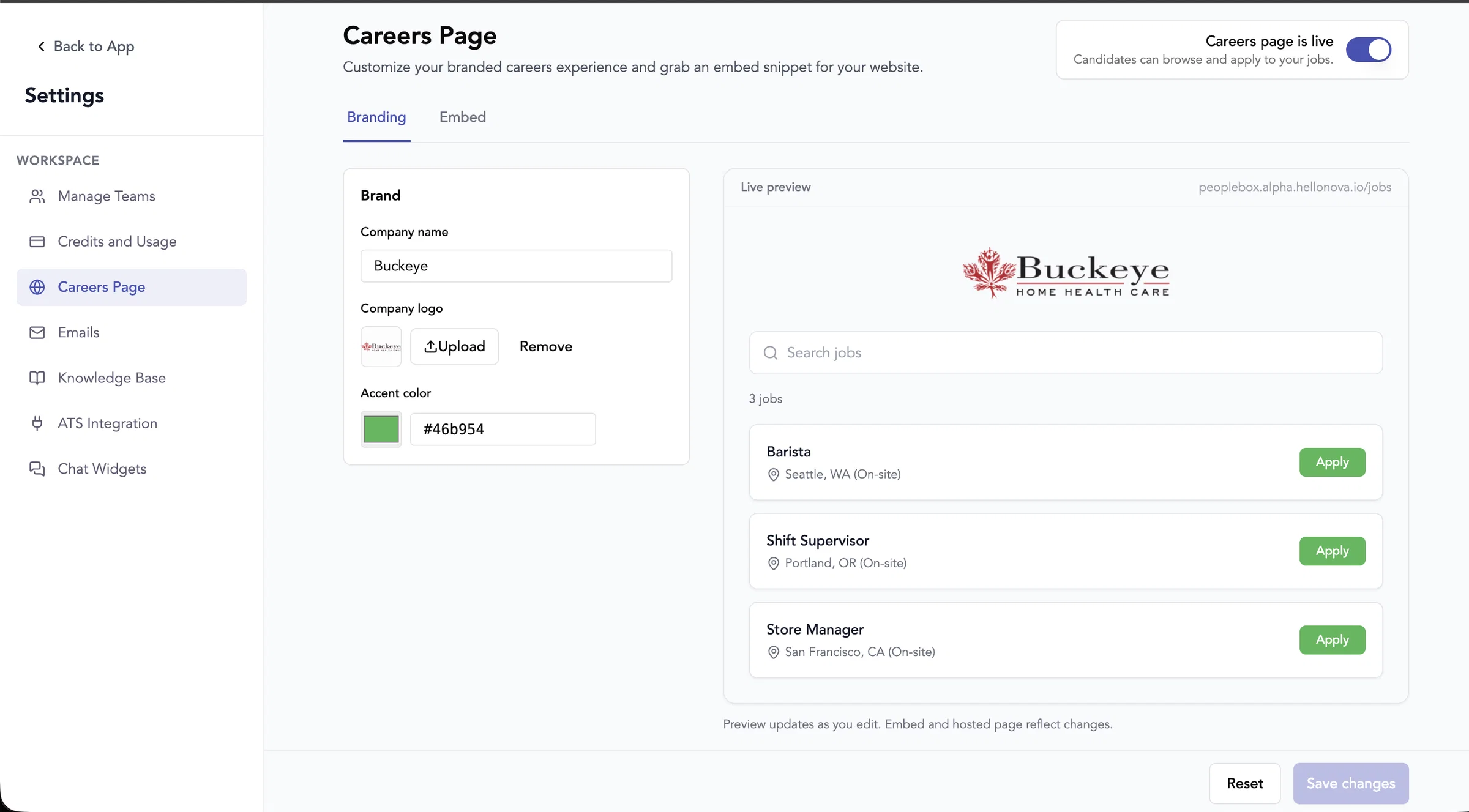Apply to the Barista job
Viewport: 1469px width, 812px height.
[1333, 463]
